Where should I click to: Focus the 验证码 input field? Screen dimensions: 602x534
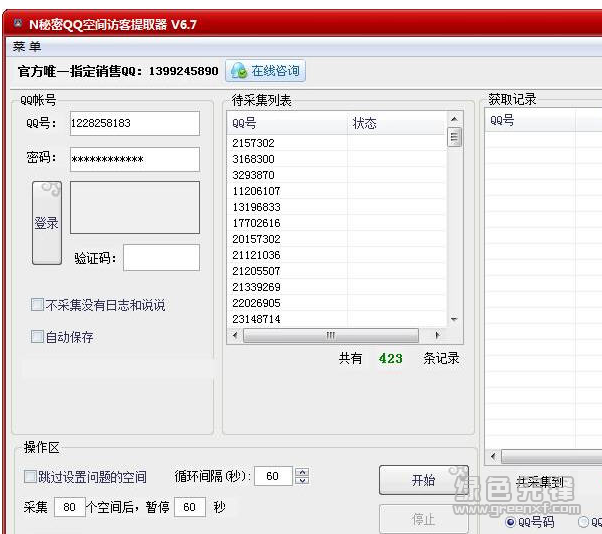point(161,258)
